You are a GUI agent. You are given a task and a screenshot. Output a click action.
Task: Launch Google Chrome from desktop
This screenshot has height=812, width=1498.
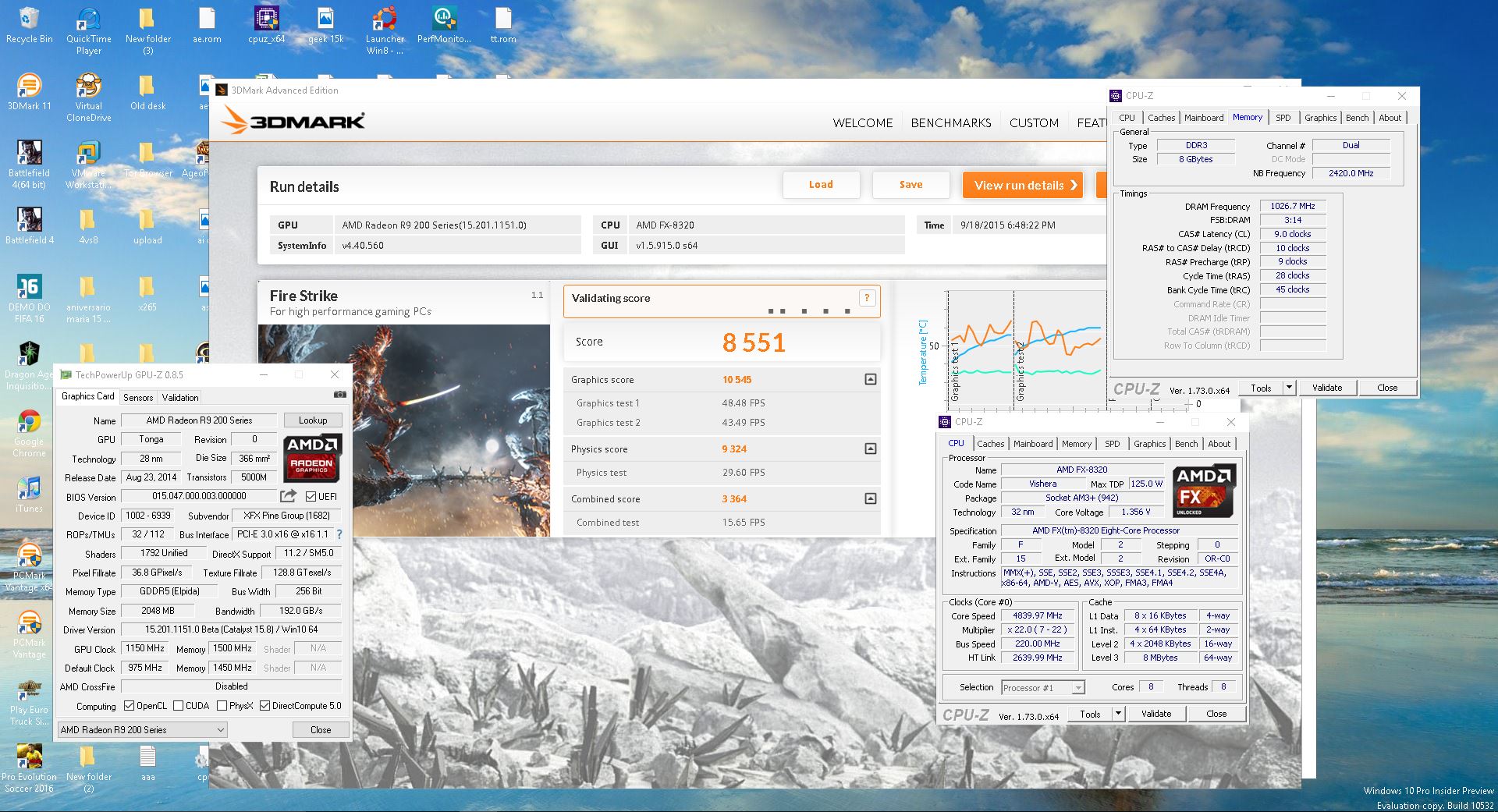[30, 433]
